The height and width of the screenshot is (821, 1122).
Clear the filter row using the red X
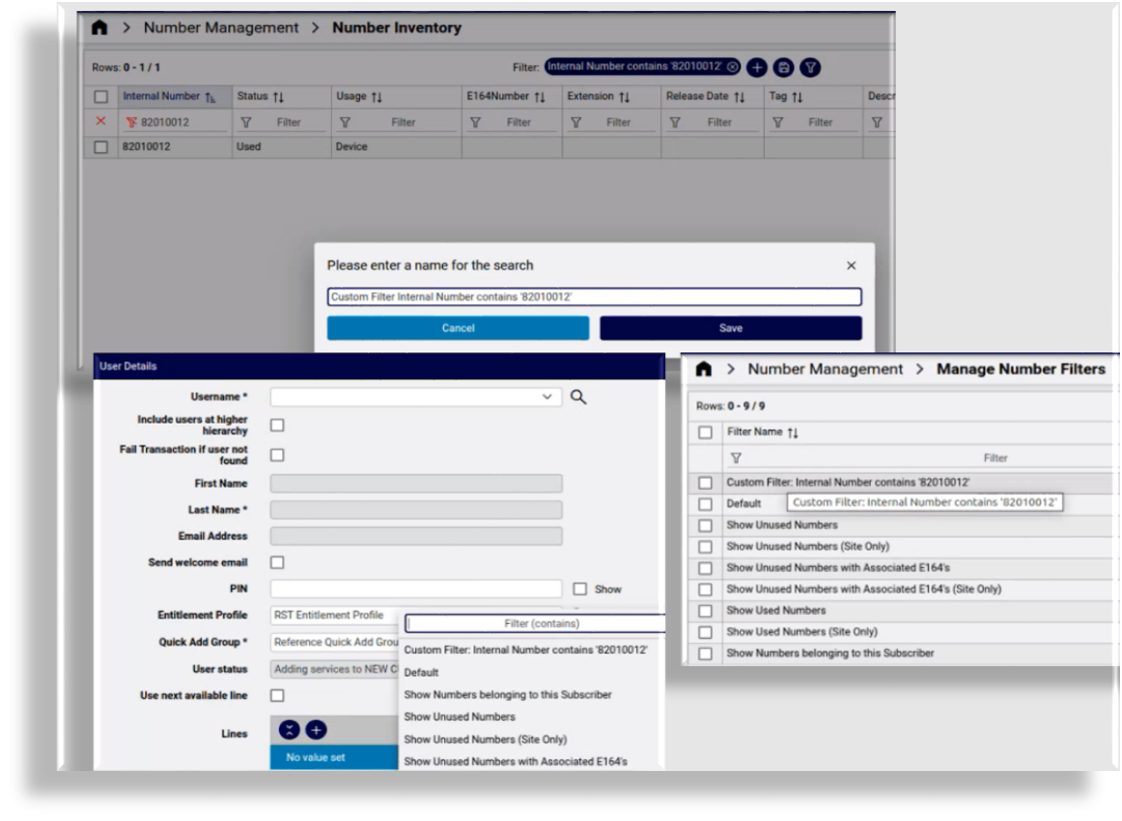99,121
